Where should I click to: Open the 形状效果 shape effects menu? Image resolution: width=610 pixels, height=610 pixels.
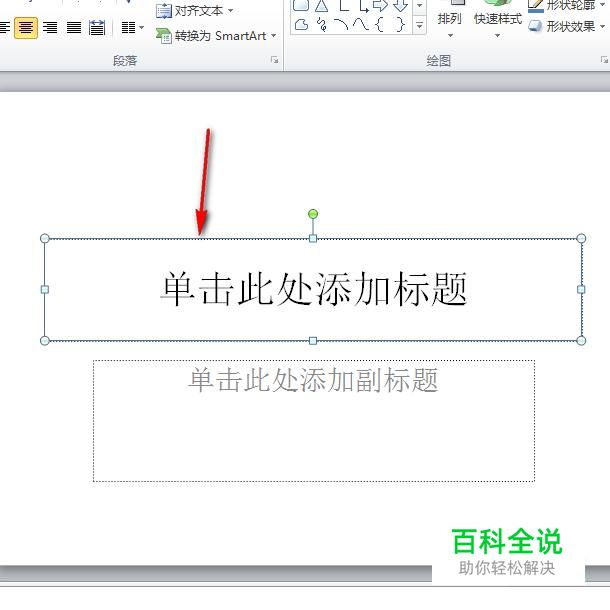tap(567, 26)
